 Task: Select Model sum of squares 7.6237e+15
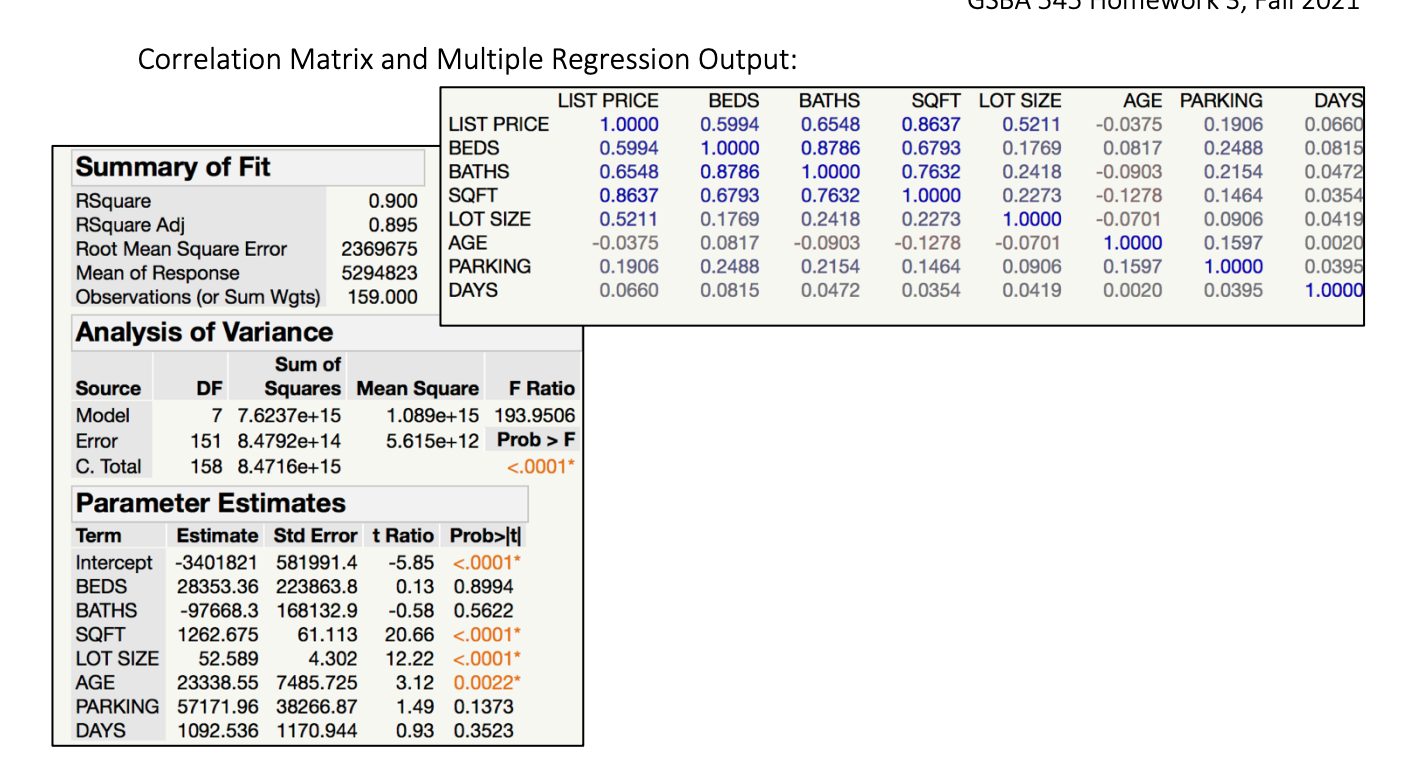[x=287, y=415]
